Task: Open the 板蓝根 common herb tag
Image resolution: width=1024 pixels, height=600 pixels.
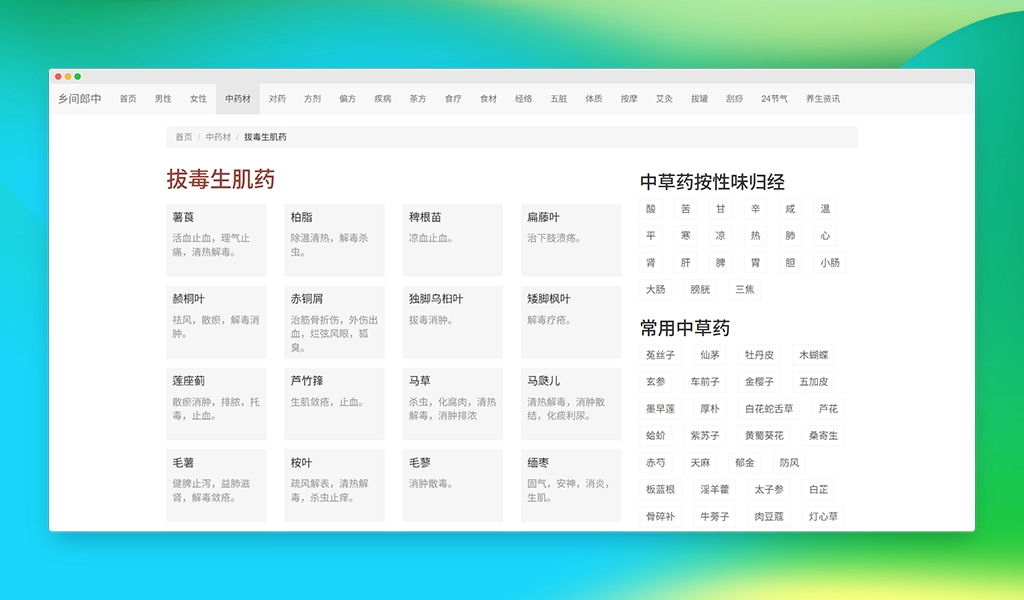Action: tap(660, 490)
